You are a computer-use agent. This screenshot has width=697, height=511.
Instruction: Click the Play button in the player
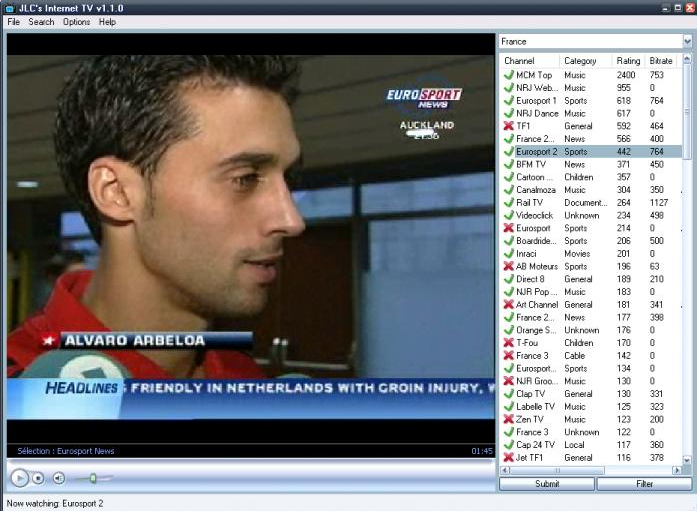click(x=19, y=478)
